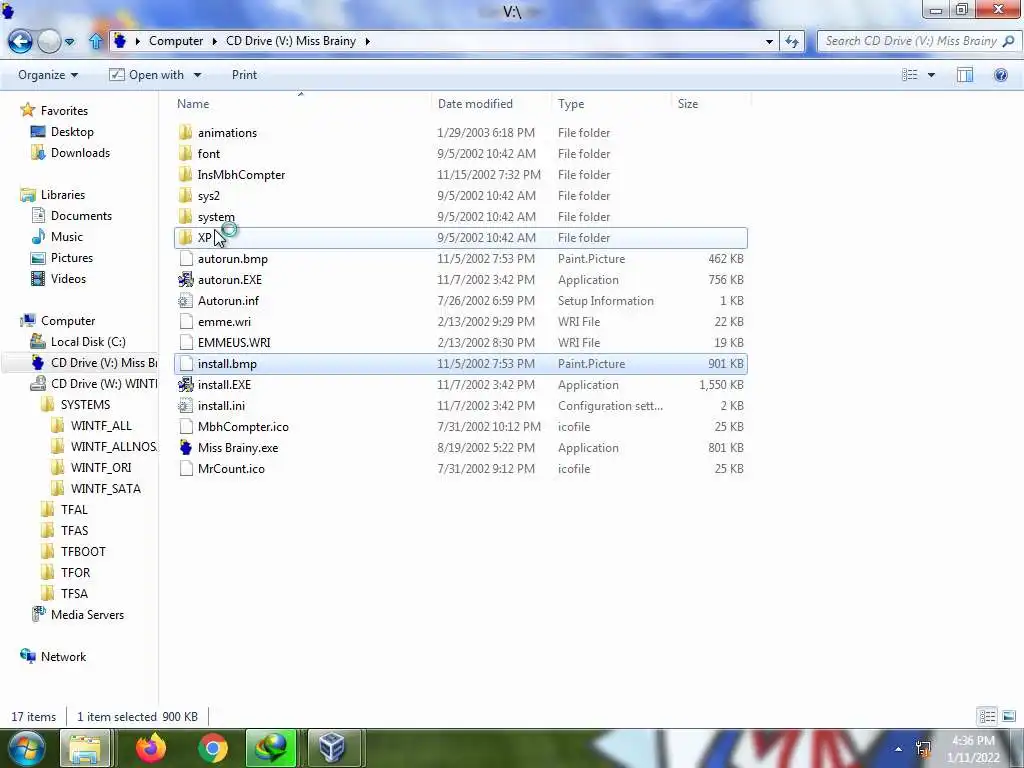Viewport: 1024px width, 768px height.
Task: Click Print in the toolbar
Action: [x=244, y=75]
